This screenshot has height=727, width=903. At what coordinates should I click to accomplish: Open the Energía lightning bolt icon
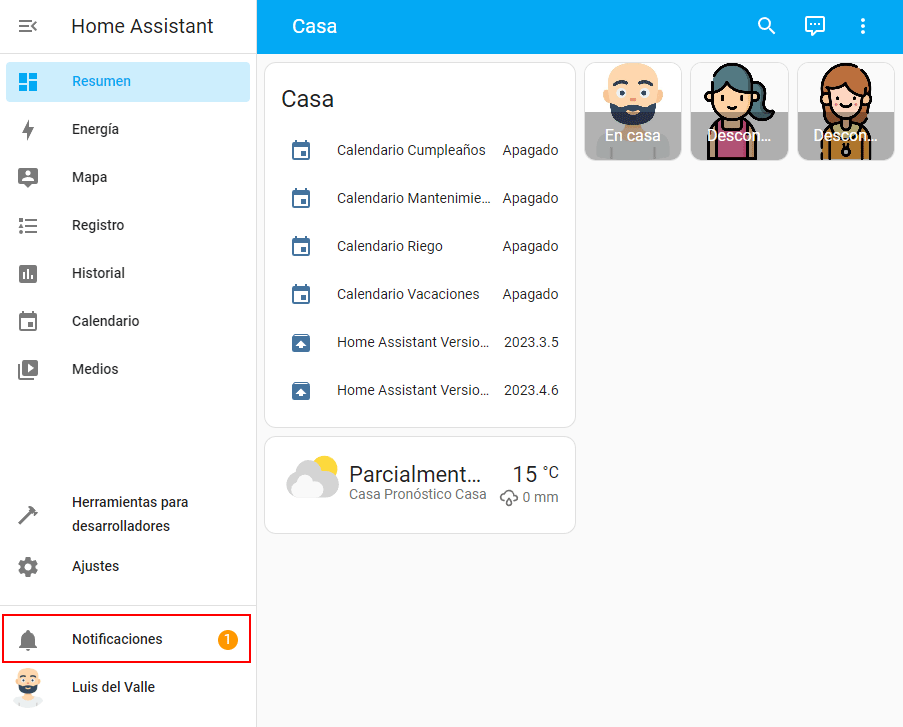28,130
